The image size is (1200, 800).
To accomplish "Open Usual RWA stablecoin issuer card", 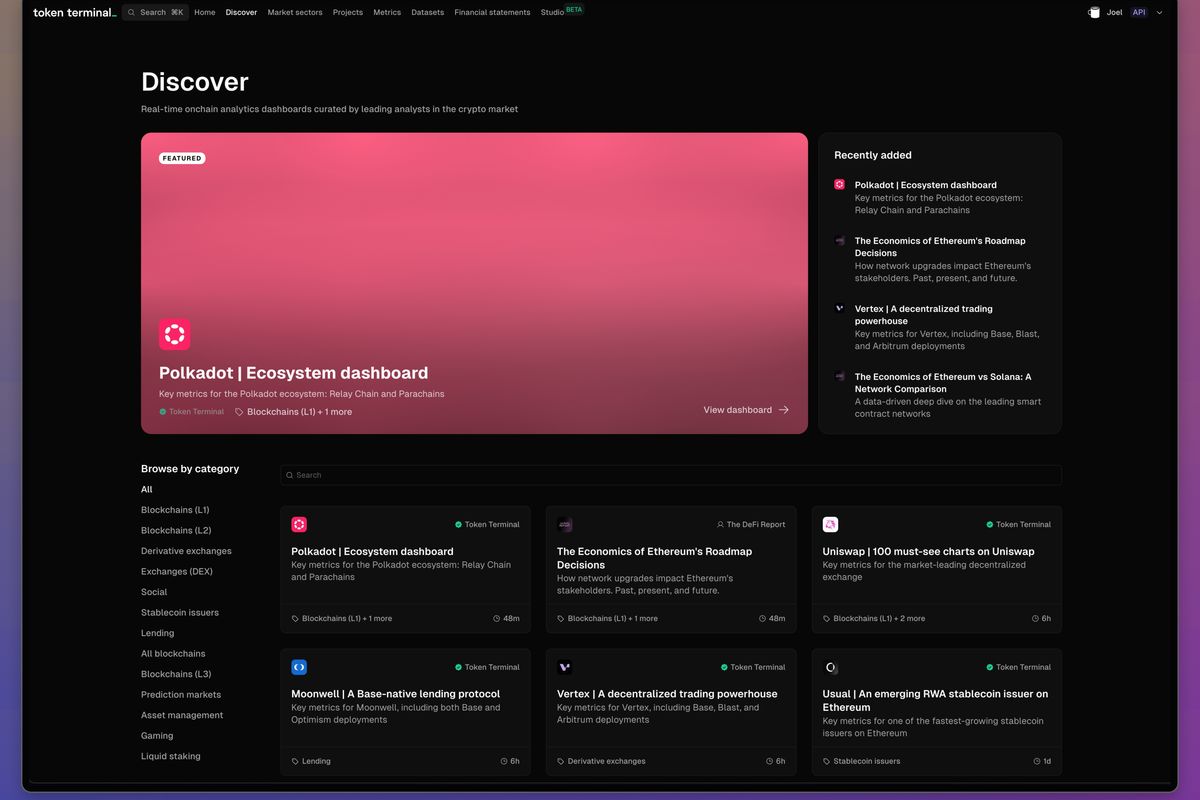I will coord(935,700).
